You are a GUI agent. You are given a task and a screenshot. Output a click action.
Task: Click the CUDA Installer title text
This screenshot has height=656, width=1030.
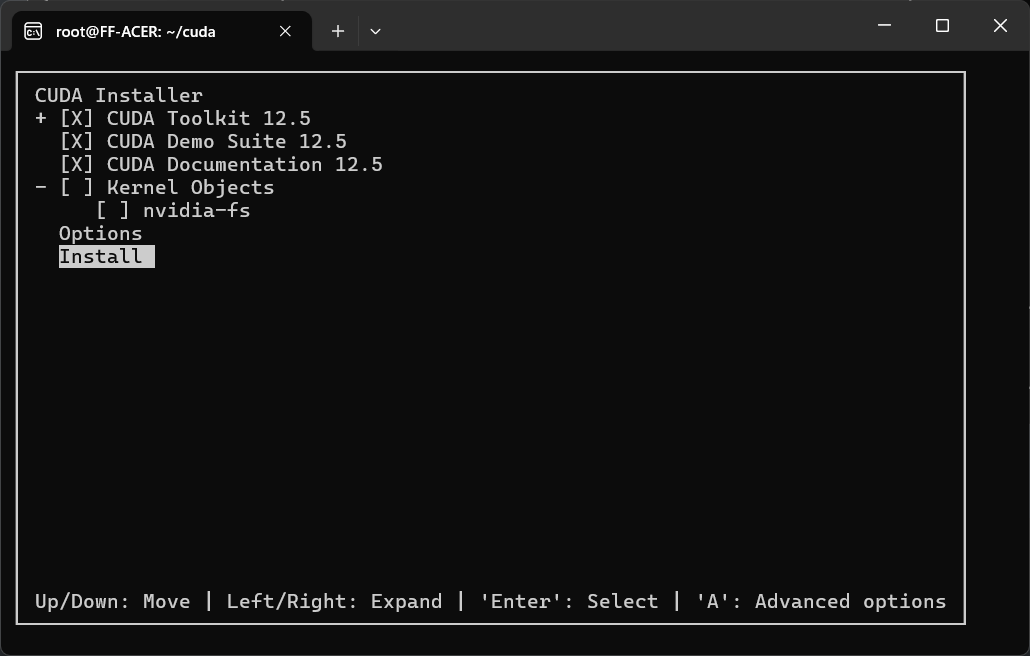tap(119, 95)
